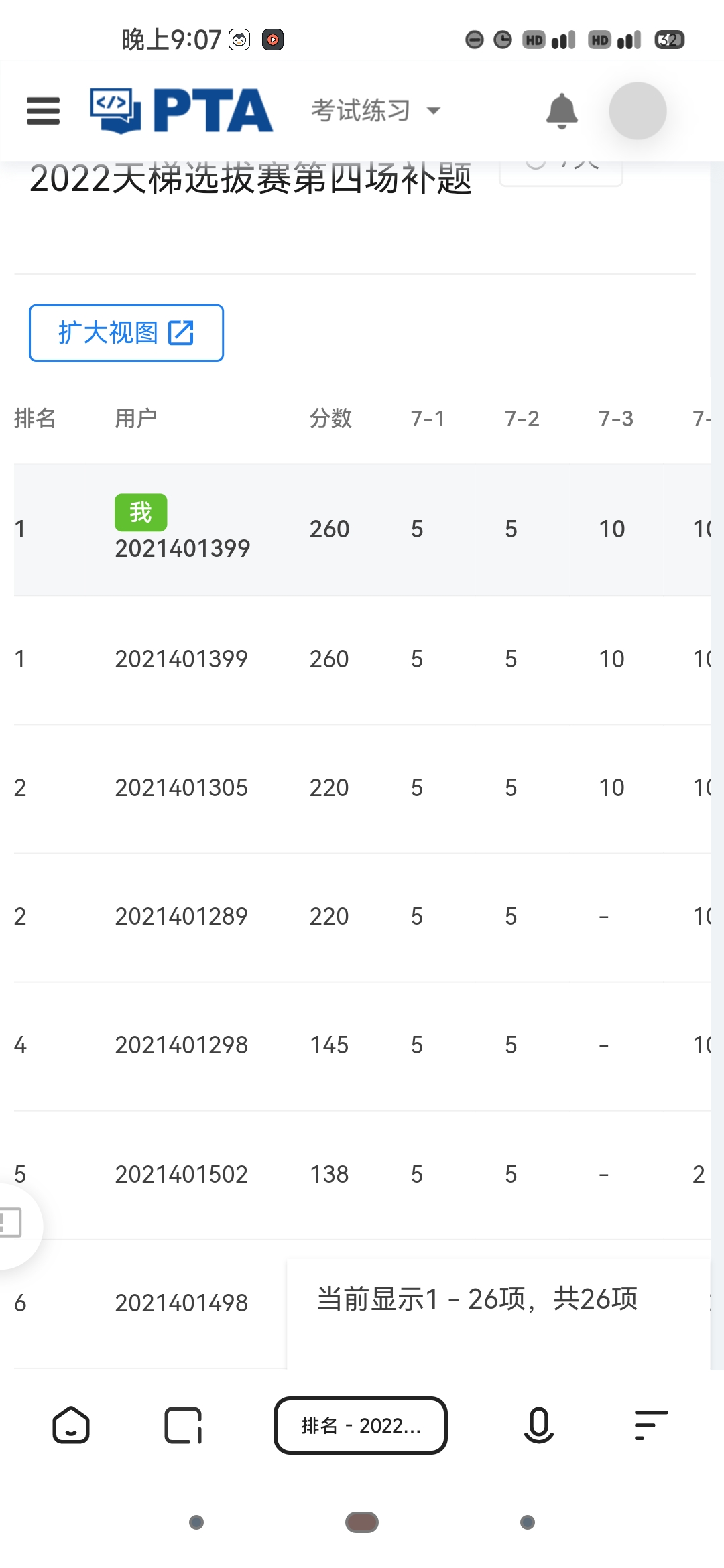
Task: Activate voice search microphone
Action: coord(538,1425)
